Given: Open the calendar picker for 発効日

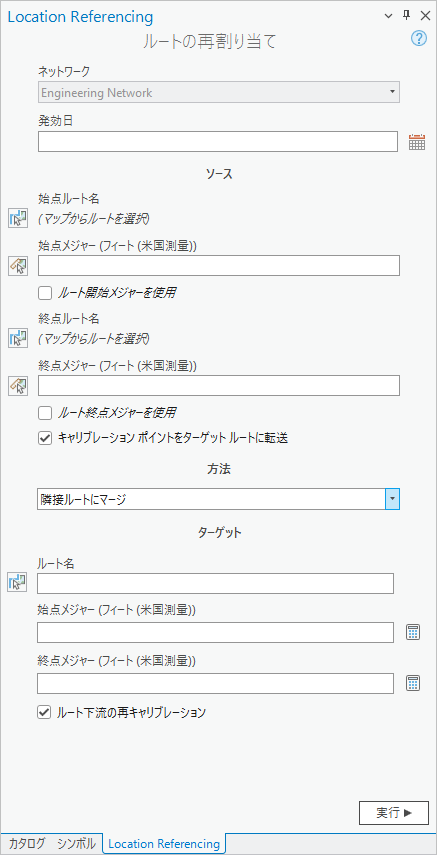Looking at the screenshot, I should pyautogui.click(x=417, y=142).
